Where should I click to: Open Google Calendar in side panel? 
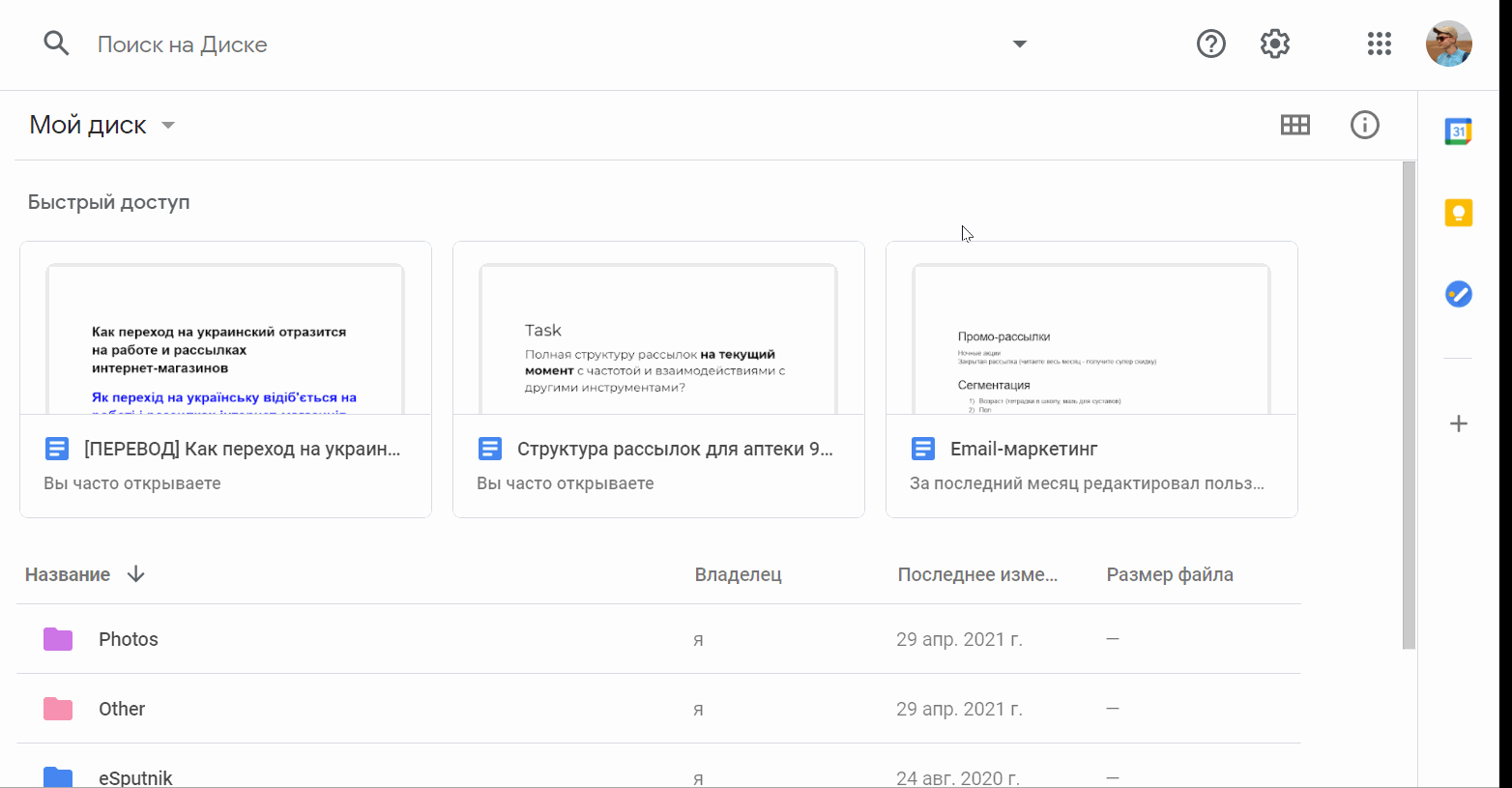click(1458, 131)
